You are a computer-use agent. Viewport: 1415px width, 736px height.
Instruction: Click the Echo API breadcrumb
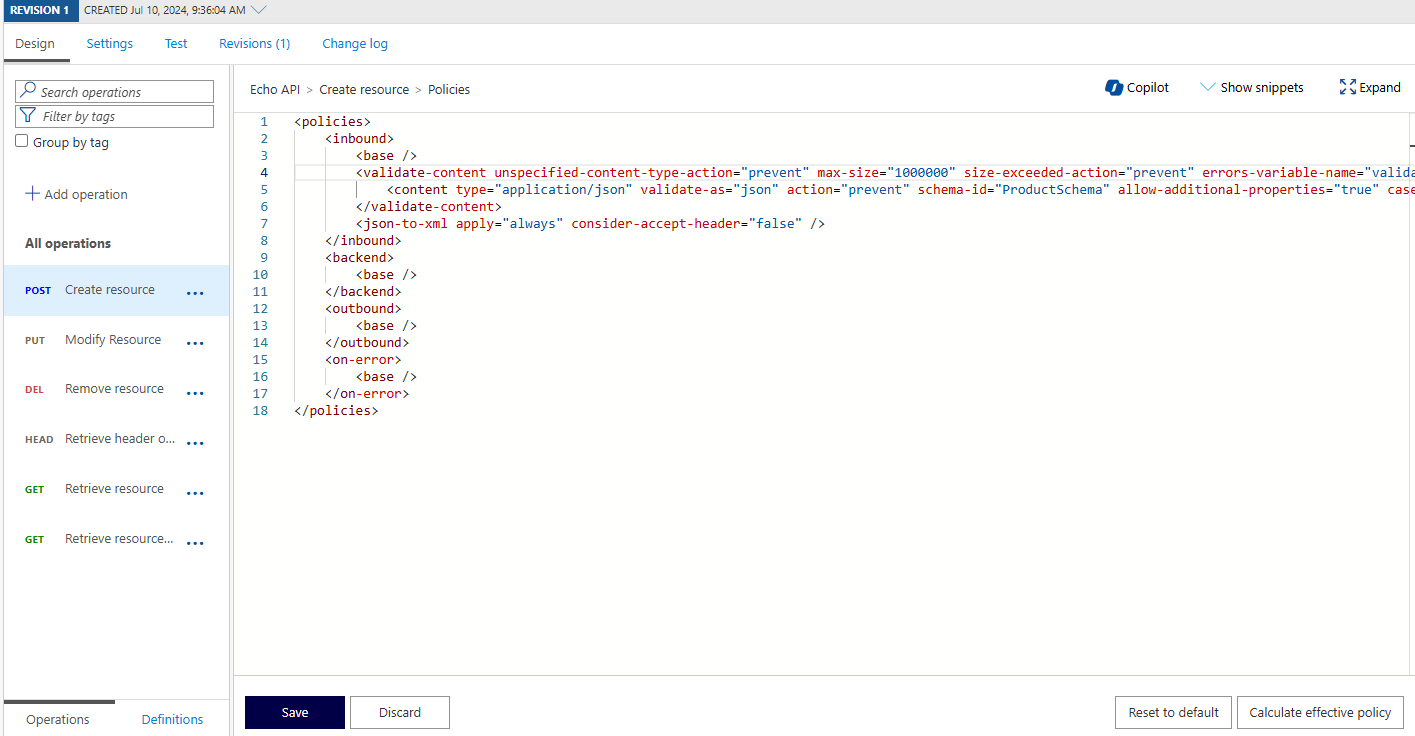[x=275, y=89]
